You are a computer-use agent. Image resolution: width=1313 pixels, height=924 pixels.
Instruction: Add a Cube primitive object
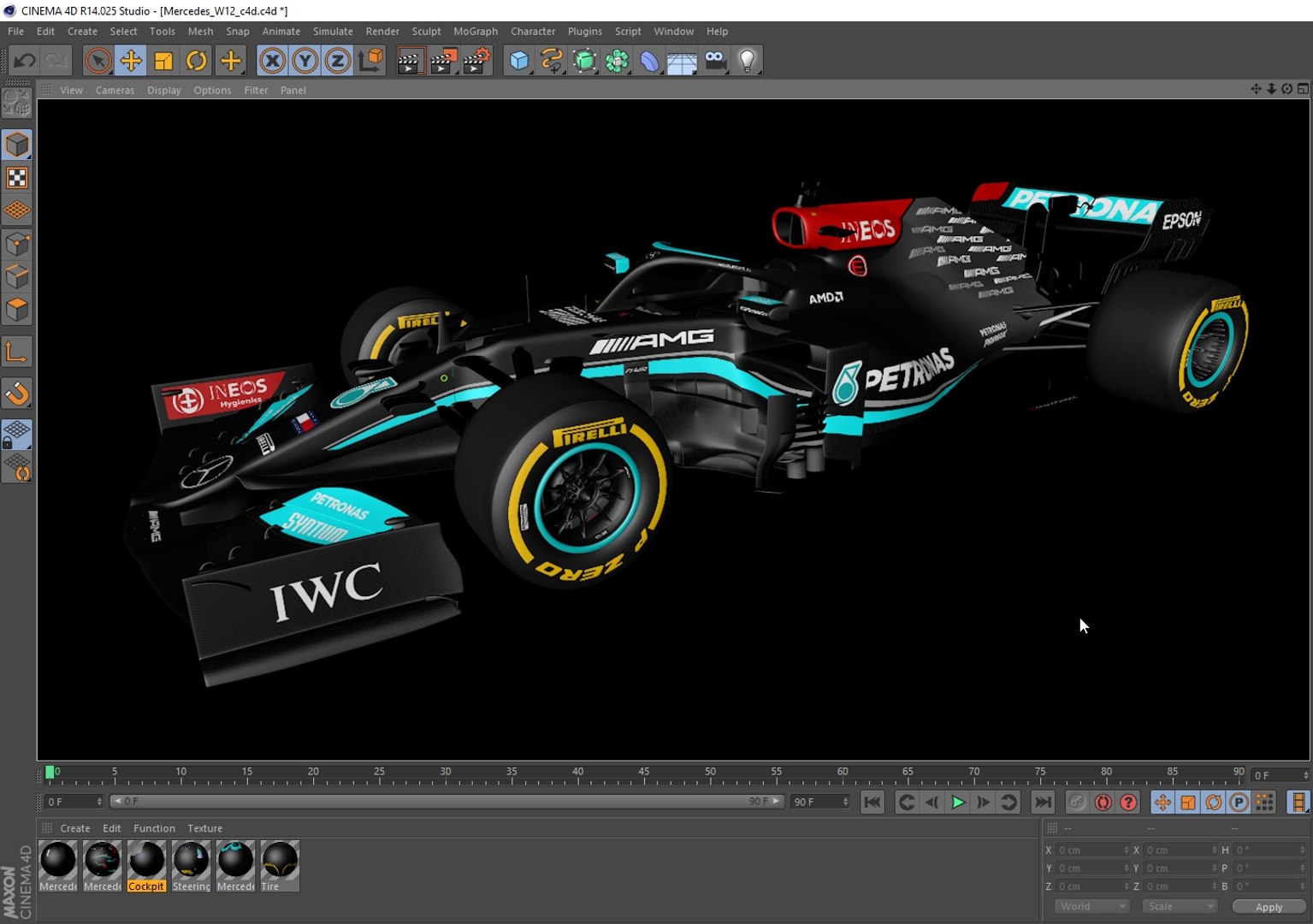519,61
